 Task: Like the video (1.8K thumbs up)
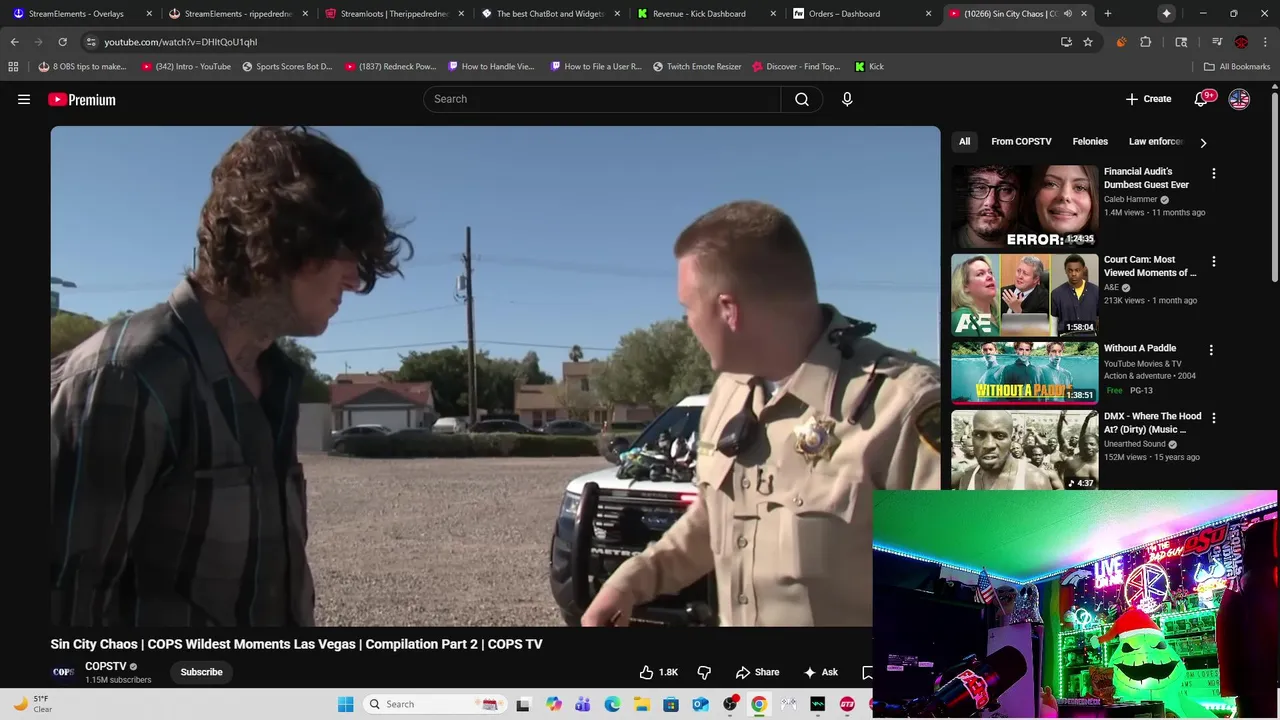(x=659, y=672)
